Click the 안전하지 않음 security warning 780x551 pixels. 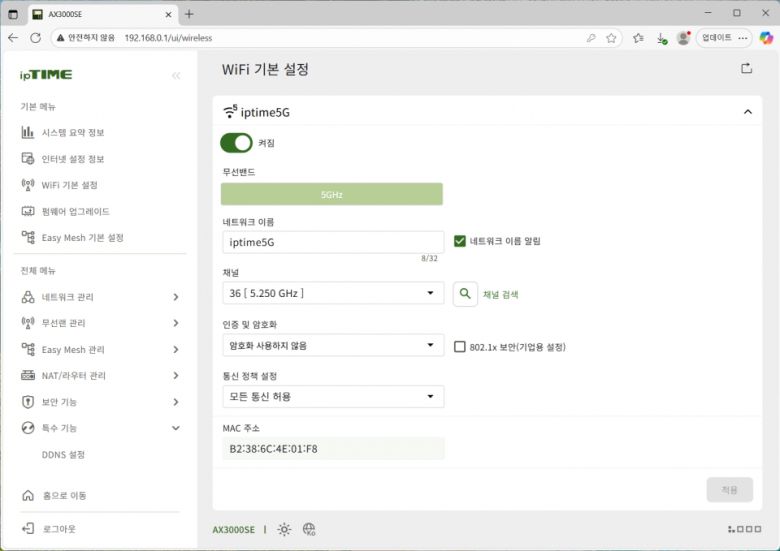pyautogui.click(x=86, y=38)
